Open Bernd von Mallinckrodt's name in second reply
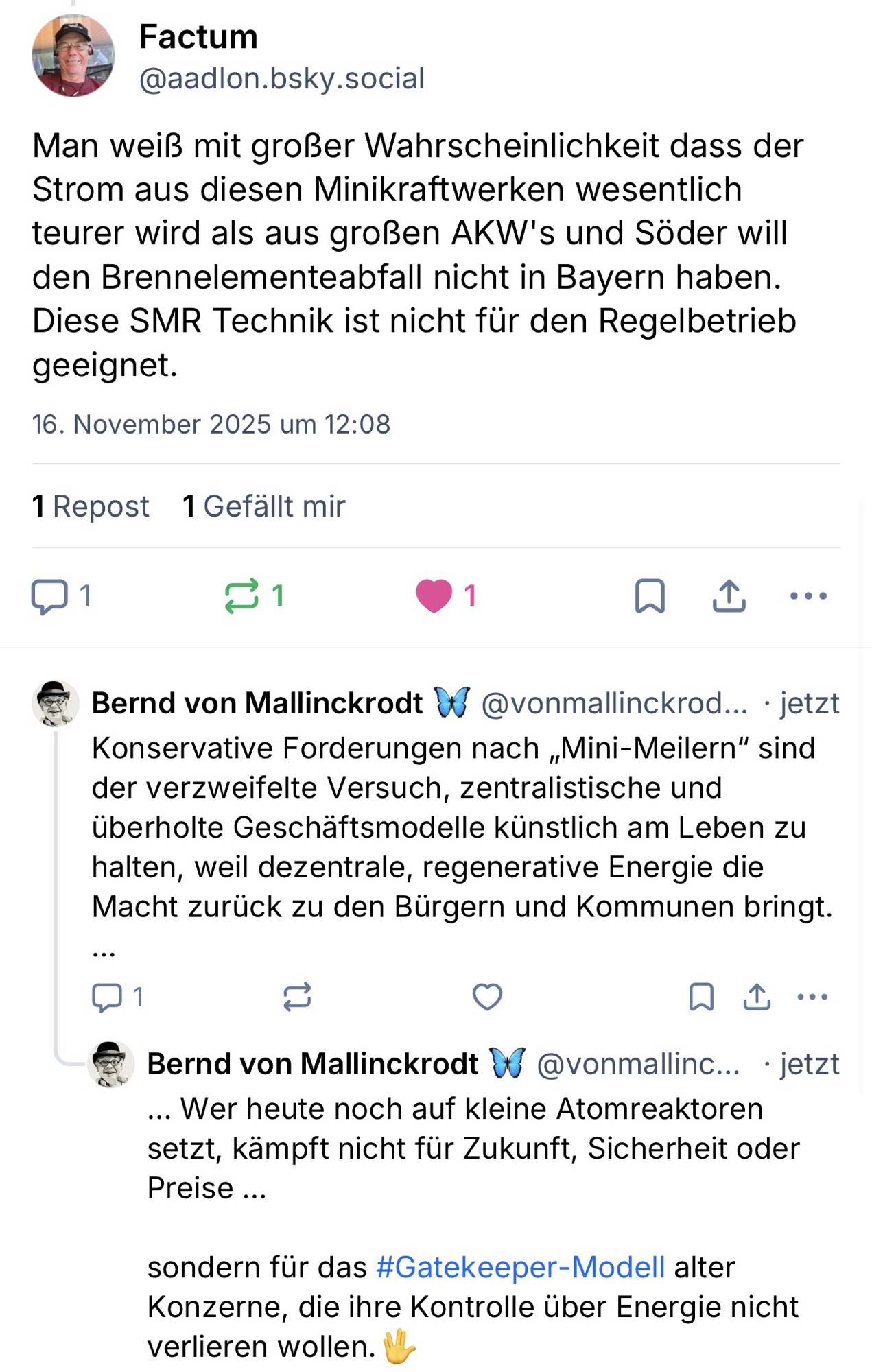Image resolution: width=872 pixels, height=1372 pixels. pyautogui.click(x=312, y=1064)
